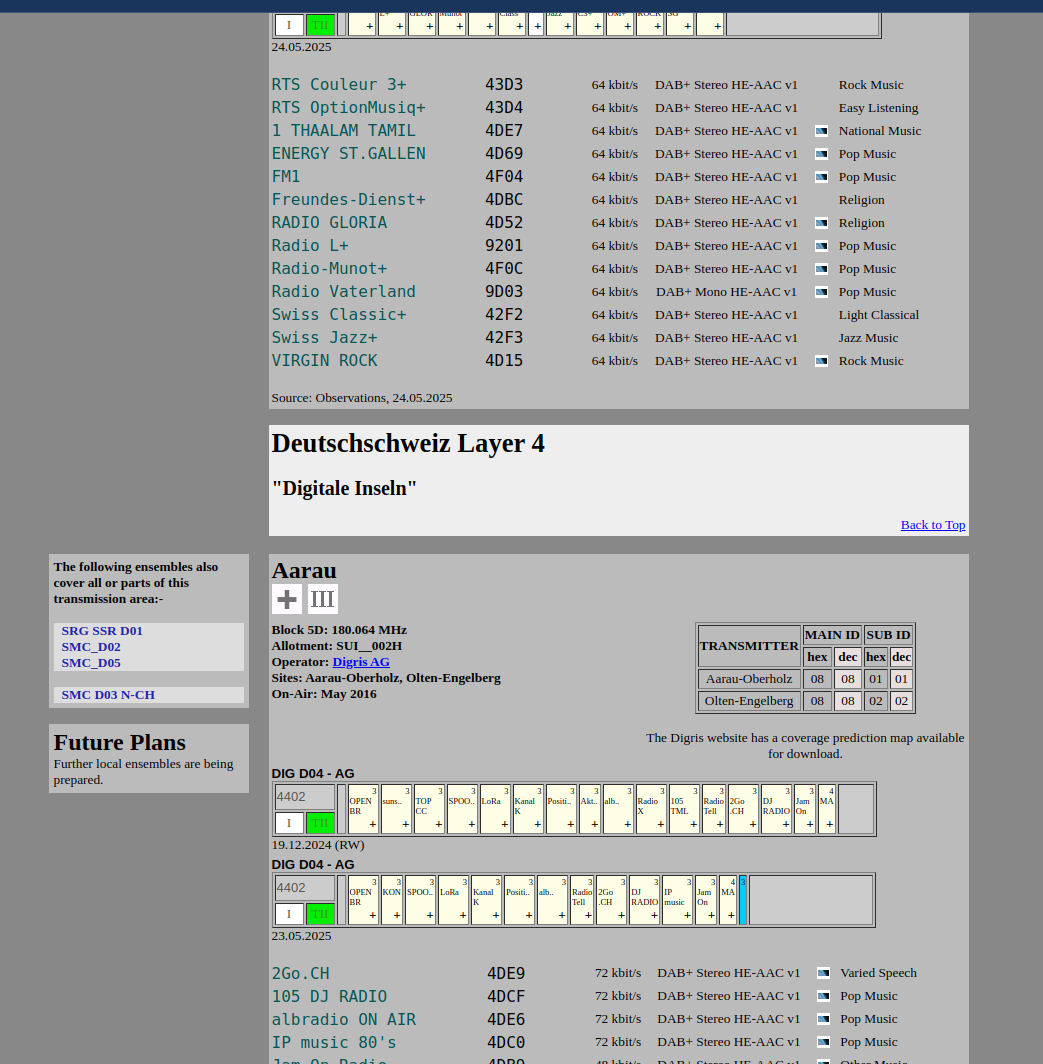Toggle green TII button in 23.05.2025 ensemble
This screenshot has height=1064, width=1043.
point(320,914)
